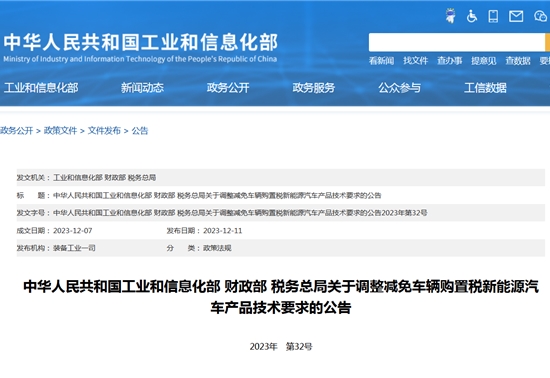
Task: Open the 工信数据 navigation menu
Action: 485,88
